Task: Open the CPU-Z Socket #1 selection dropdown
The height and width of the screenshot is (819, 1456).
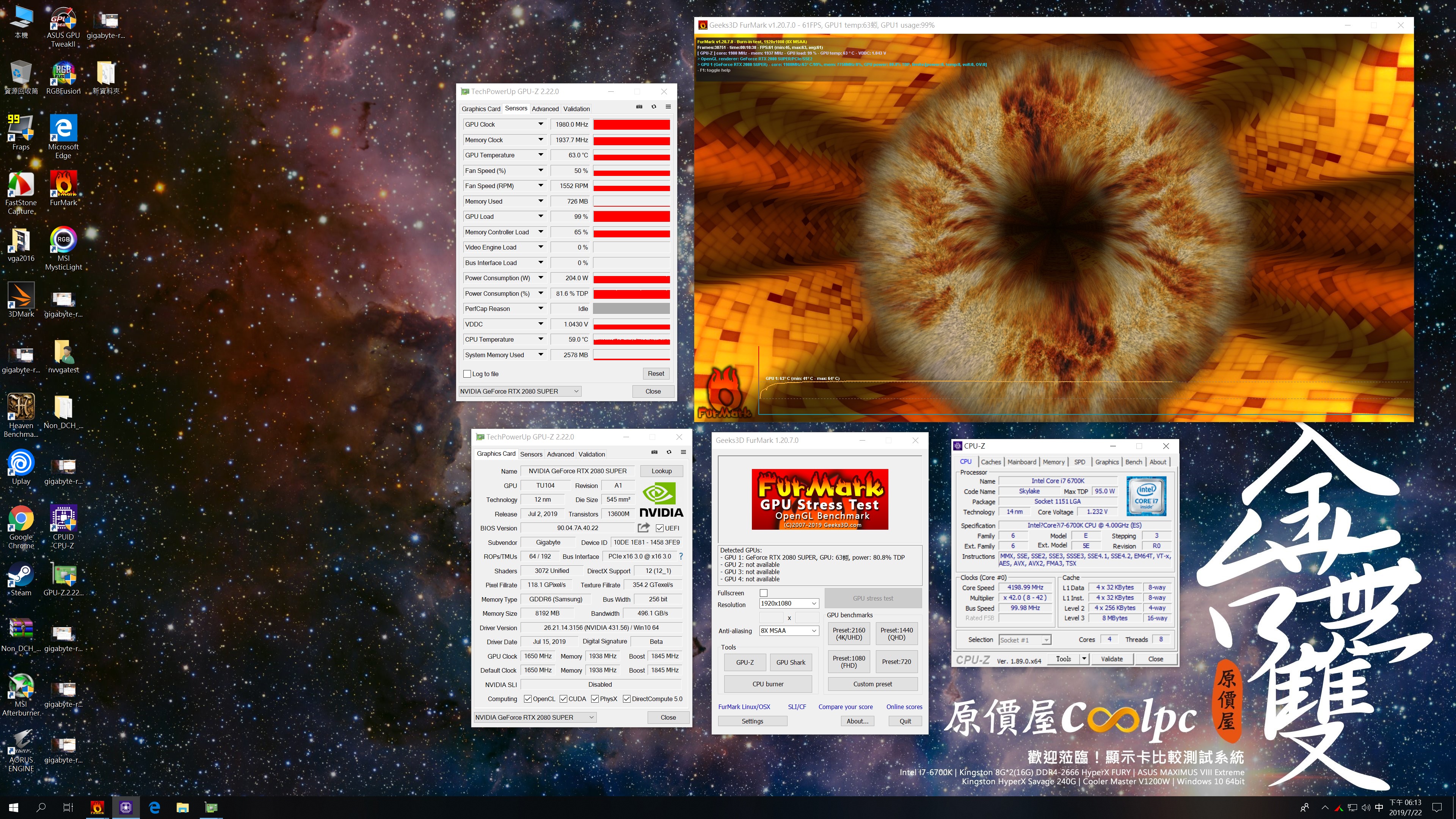Action: pos(1025,640)
